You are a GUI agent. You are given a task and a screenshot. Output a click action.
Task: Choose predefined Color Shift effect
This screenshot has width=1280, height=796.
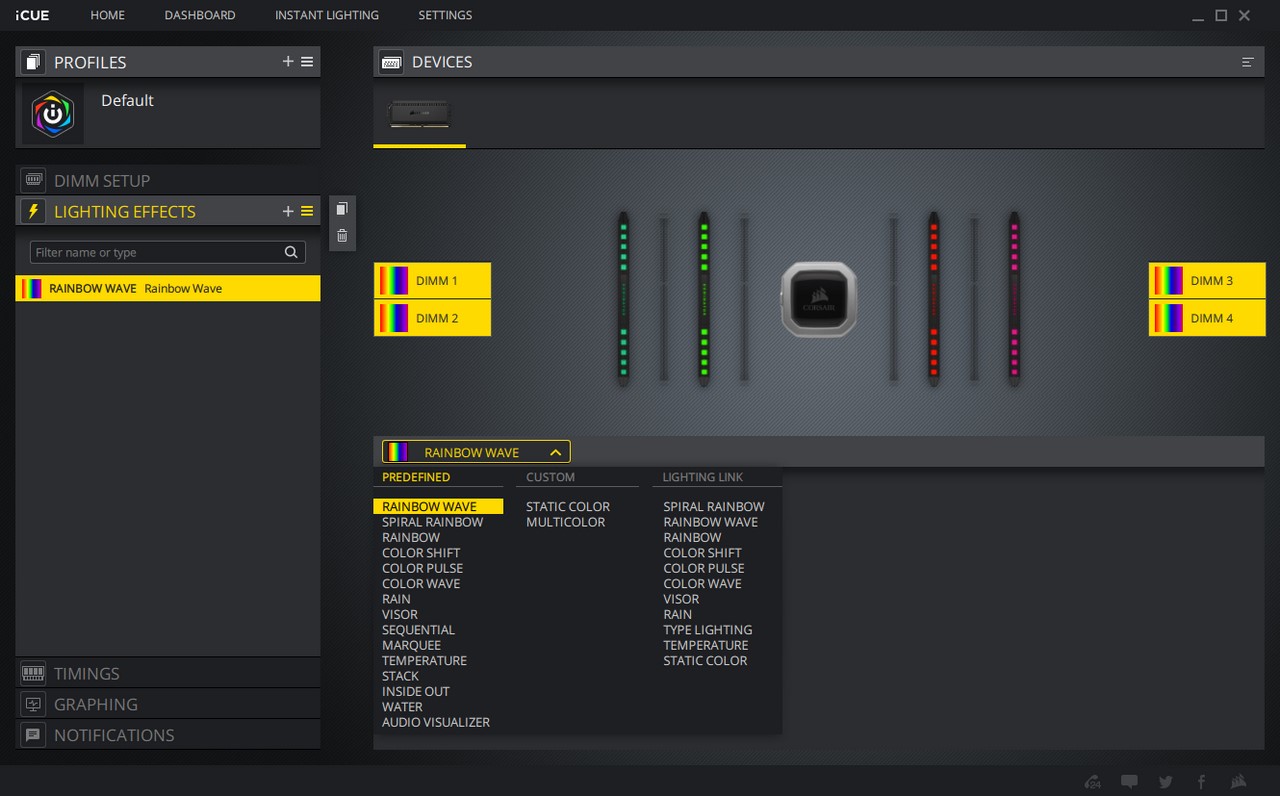tap(421, 553)
